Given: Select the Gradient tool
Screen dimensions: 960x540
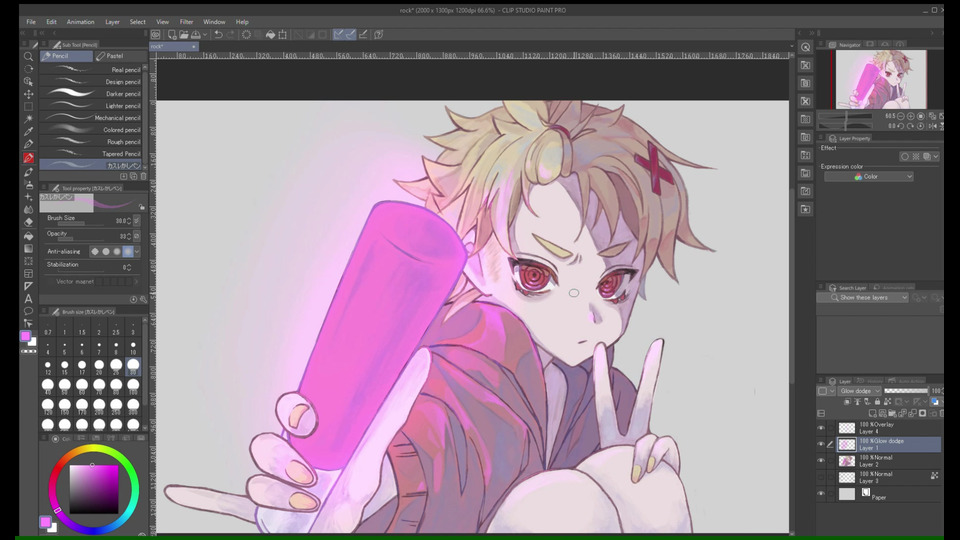Looking at the screenshot, I should (x=28, y=249).
